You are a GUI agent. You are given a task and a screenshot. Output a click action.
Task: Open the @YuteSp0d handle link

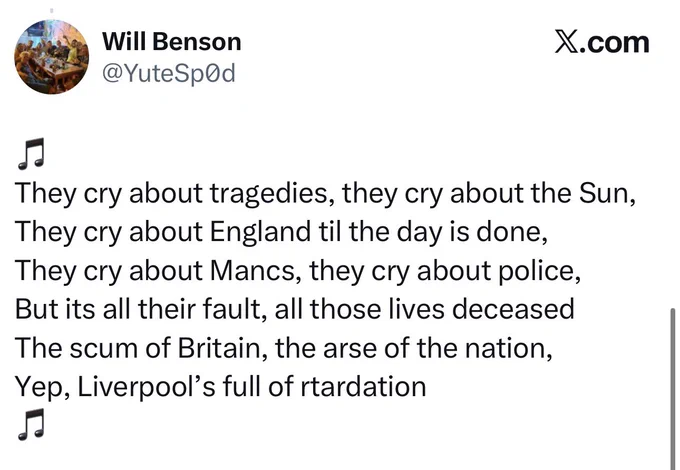[x=169, y=73]
